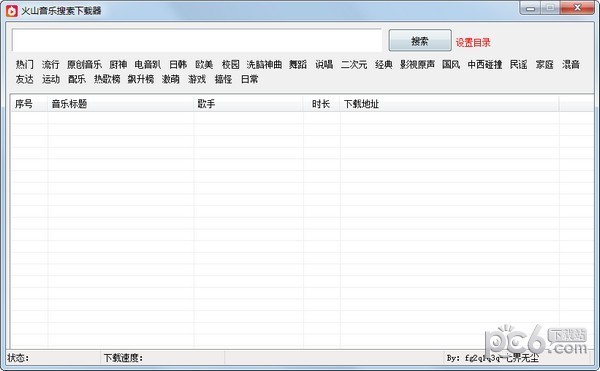Open the 校园 category
Image resolution: width=600 pixels, height=371 pixels.
[230, 64]
